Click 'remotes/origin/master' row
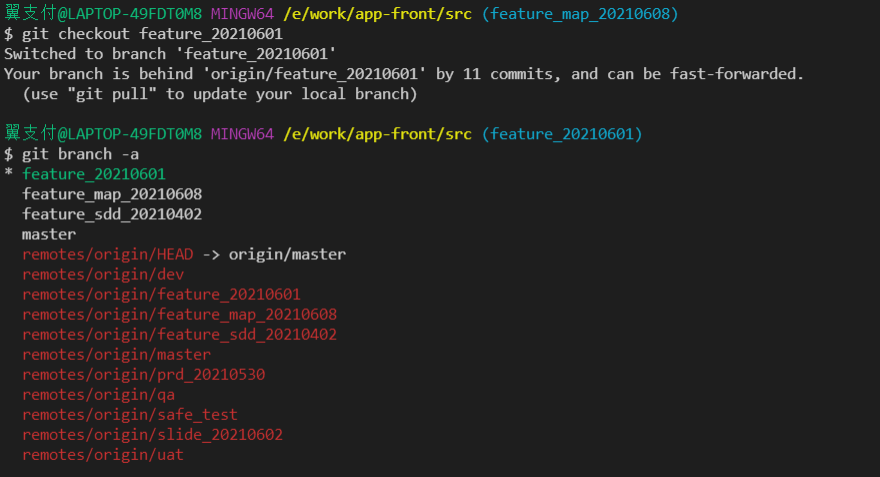The image size is (880, 477). [x=116, y=355]
